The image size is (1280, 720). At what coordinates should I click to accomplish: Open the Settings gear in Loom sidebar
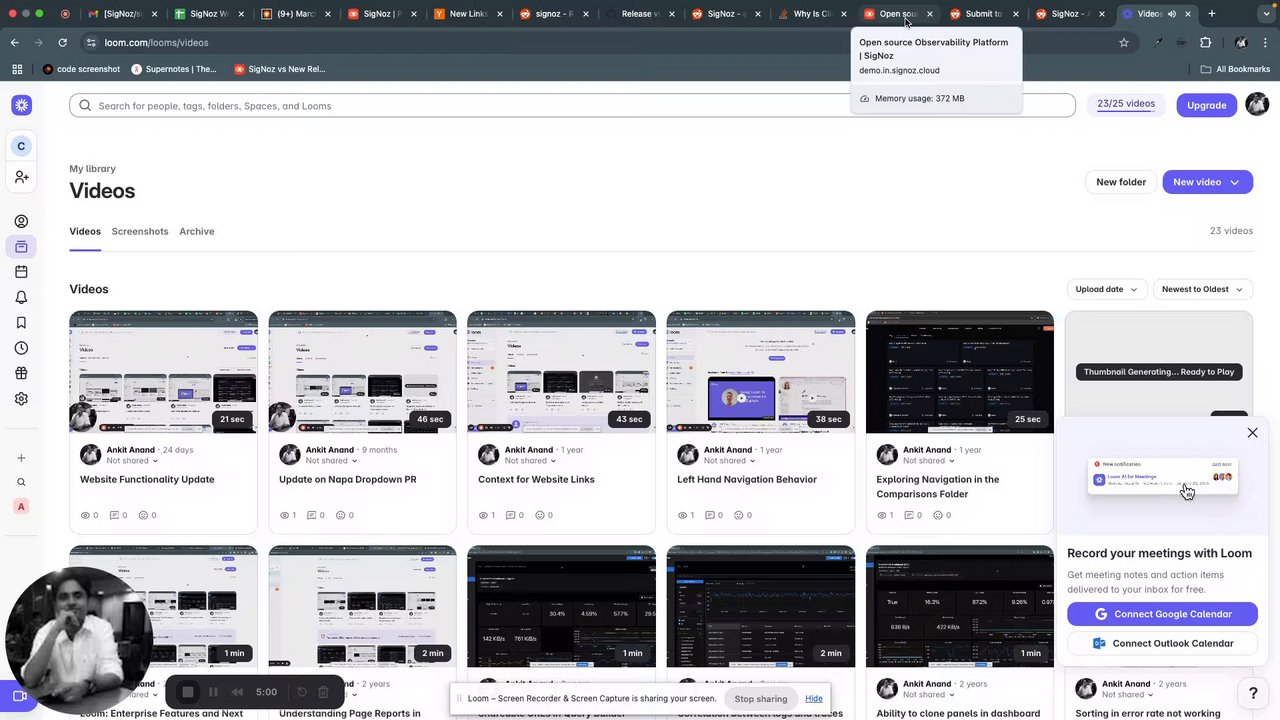(x=21, y=399)
